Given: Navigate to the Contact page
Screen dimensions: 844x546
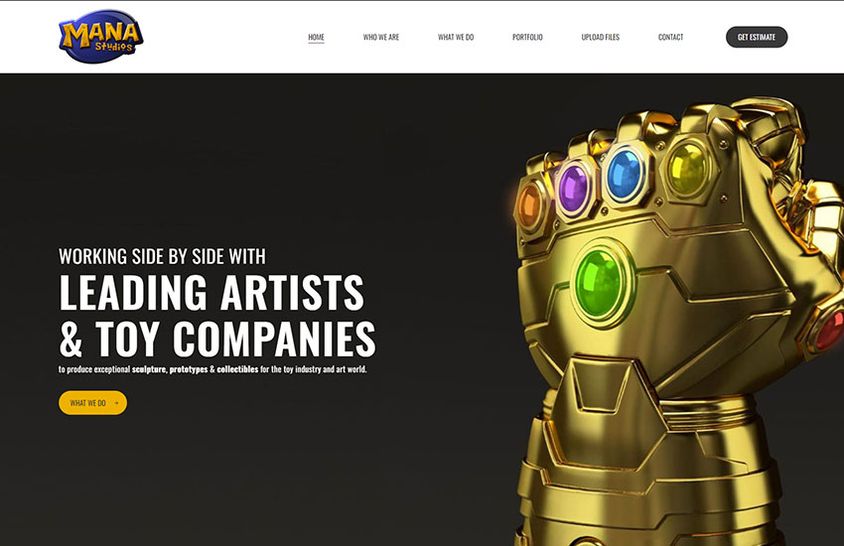Looking at the screenshot, I should tap(671, 37).
